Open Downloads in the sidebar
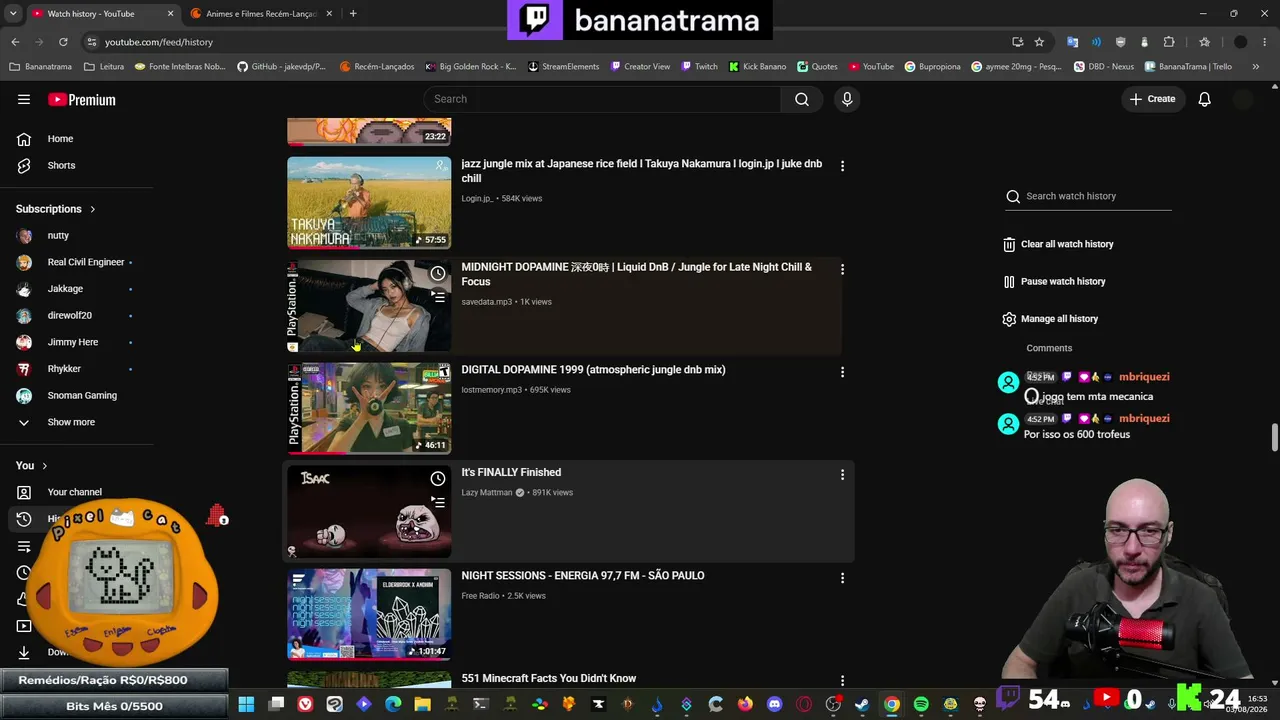The image size is (1280, 720). pyautogui.click(x=24, y=652)
